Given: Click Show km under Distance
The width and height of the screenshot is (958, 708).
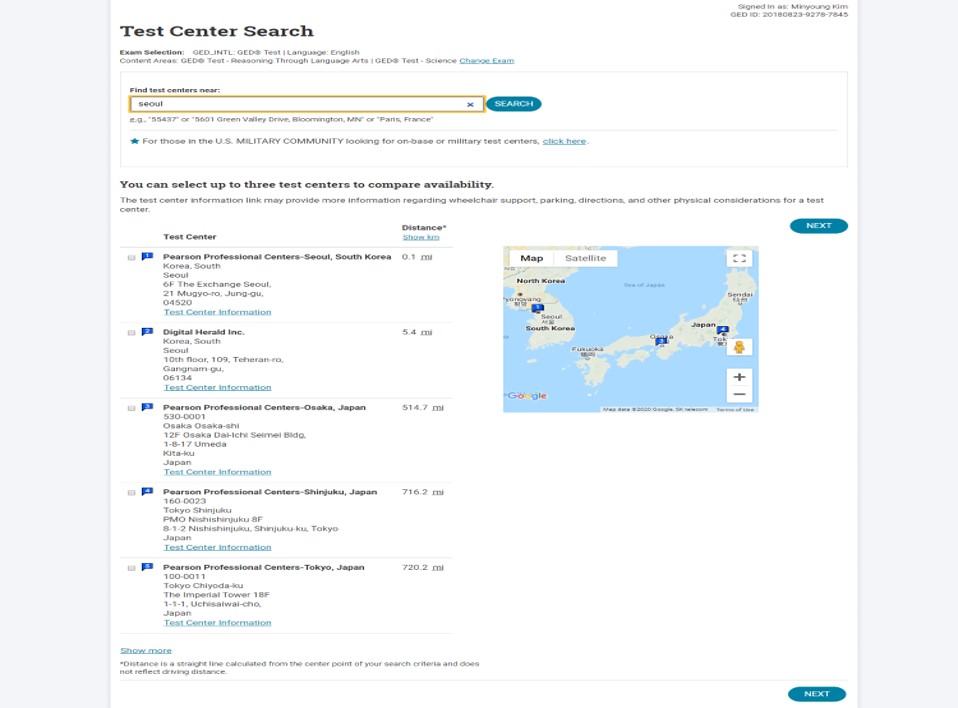Looking at the screenshot, I should tap(421, 237).
